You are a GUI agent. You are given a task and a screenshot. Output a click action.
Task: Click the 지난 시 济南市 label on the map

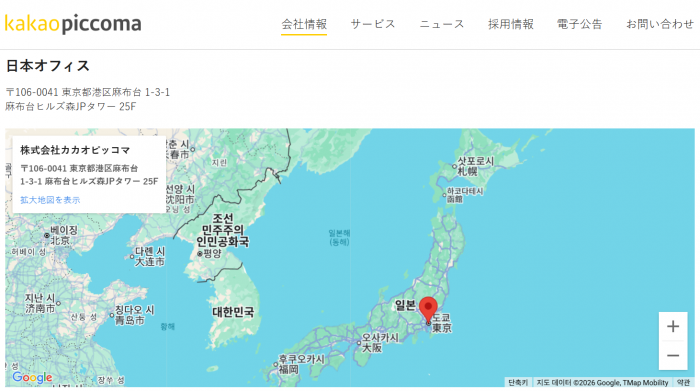tap(40, 303)
